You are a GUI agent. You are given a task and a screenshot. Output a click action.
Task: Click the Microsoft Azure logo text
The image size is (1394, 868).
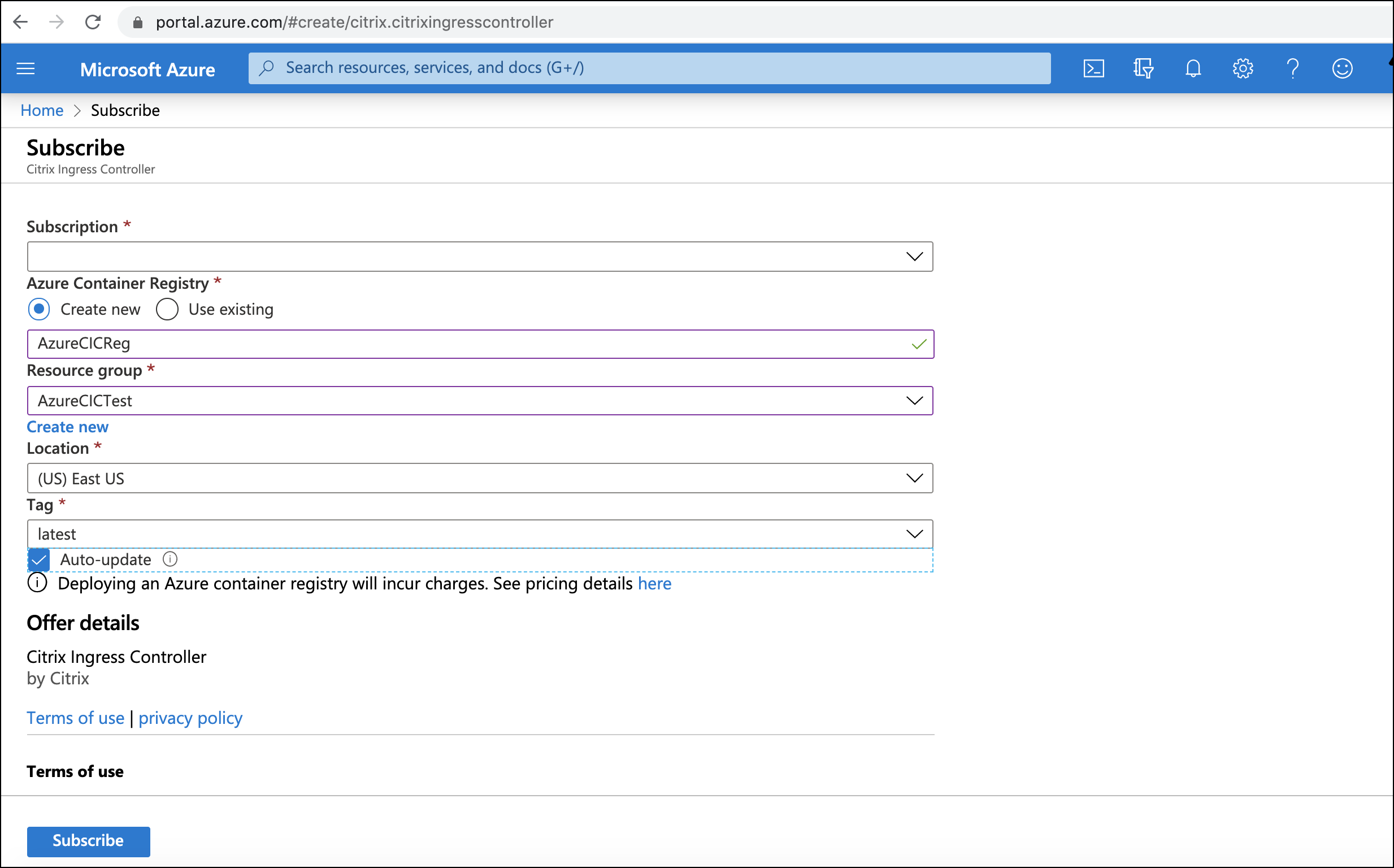[x=147, y=70]
